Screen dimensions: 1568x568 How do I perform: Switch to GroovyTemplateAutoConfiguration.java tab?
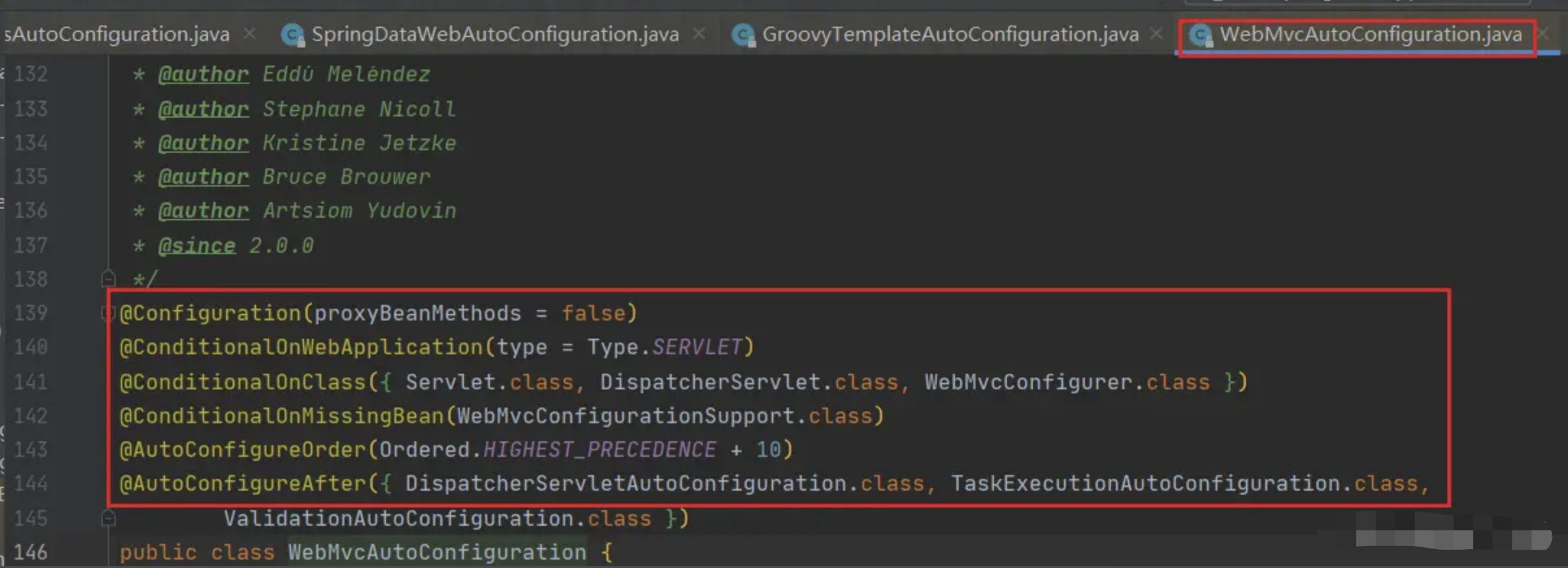point(950,34)
